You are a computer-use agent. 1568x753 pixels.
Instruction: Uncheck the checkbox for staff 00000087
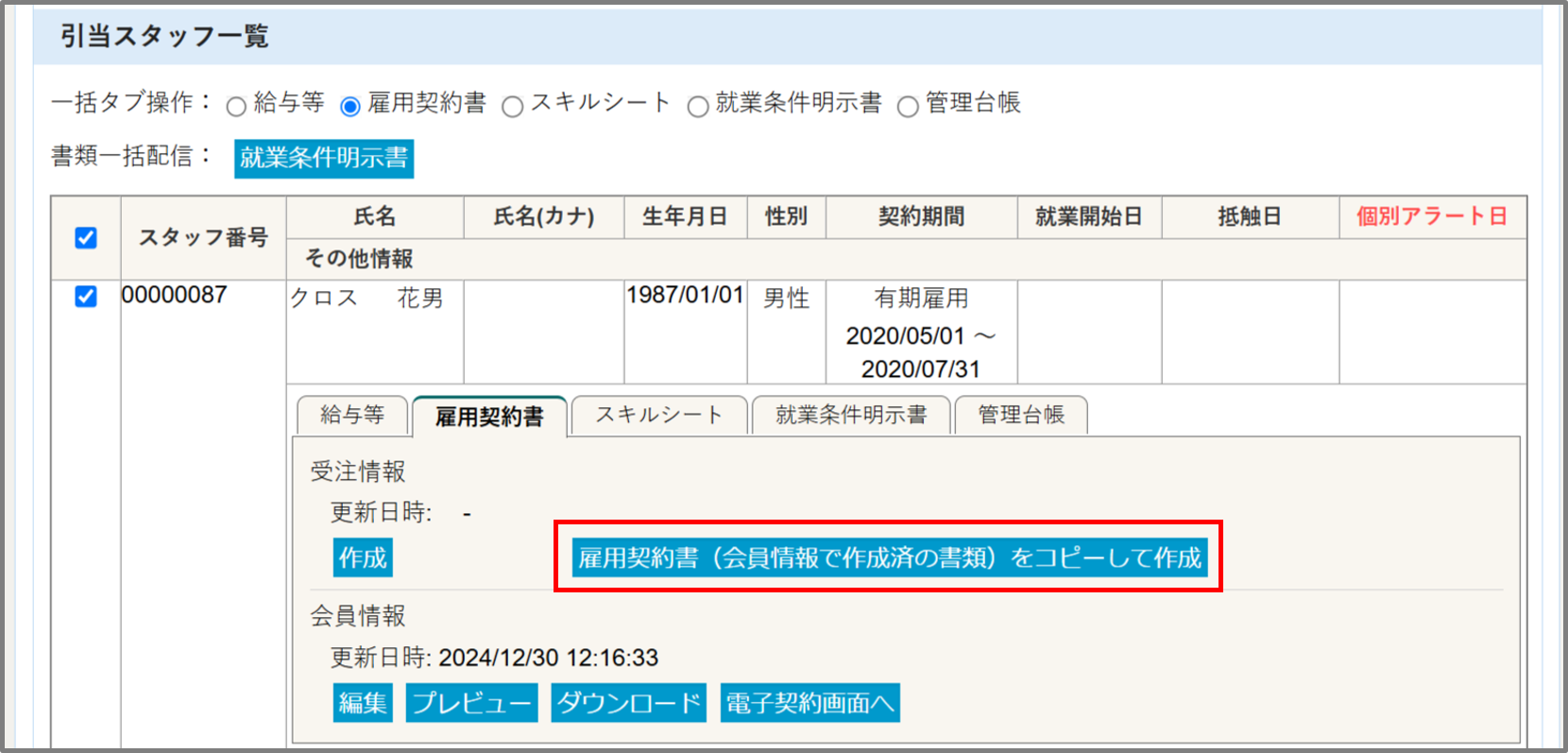(x=86, y=297)
